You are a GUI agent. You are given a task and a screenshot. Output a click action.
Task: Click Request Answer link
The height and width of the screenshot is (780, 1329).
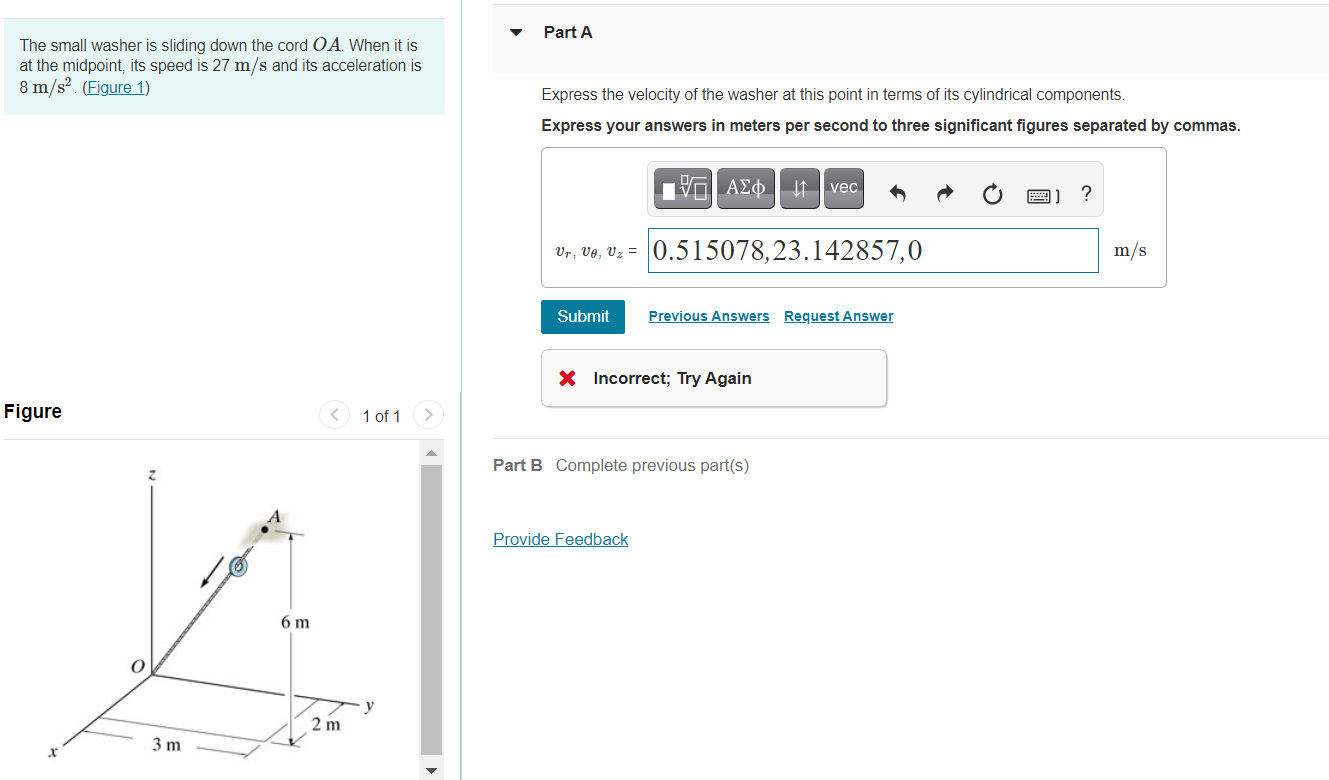839,316
